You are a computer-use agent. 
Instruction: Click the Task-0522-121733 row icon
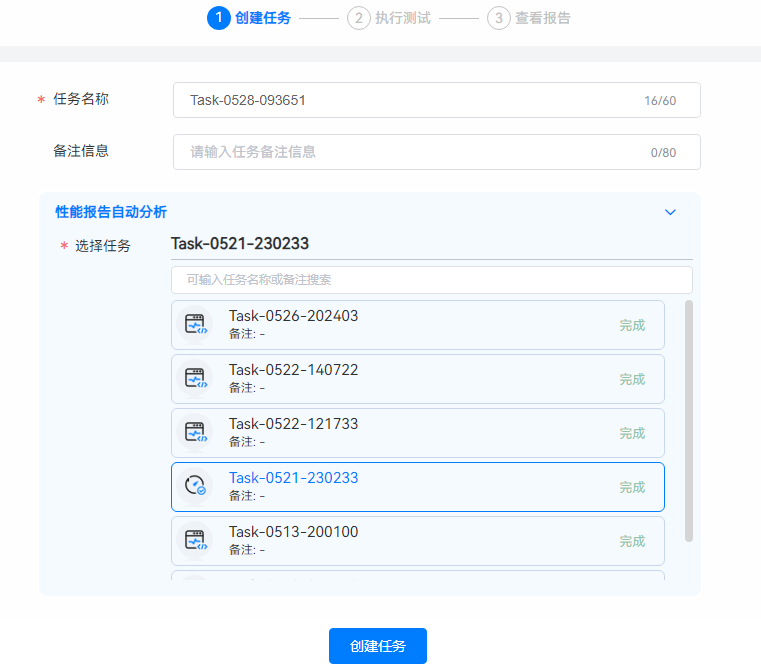coord(195,433)
